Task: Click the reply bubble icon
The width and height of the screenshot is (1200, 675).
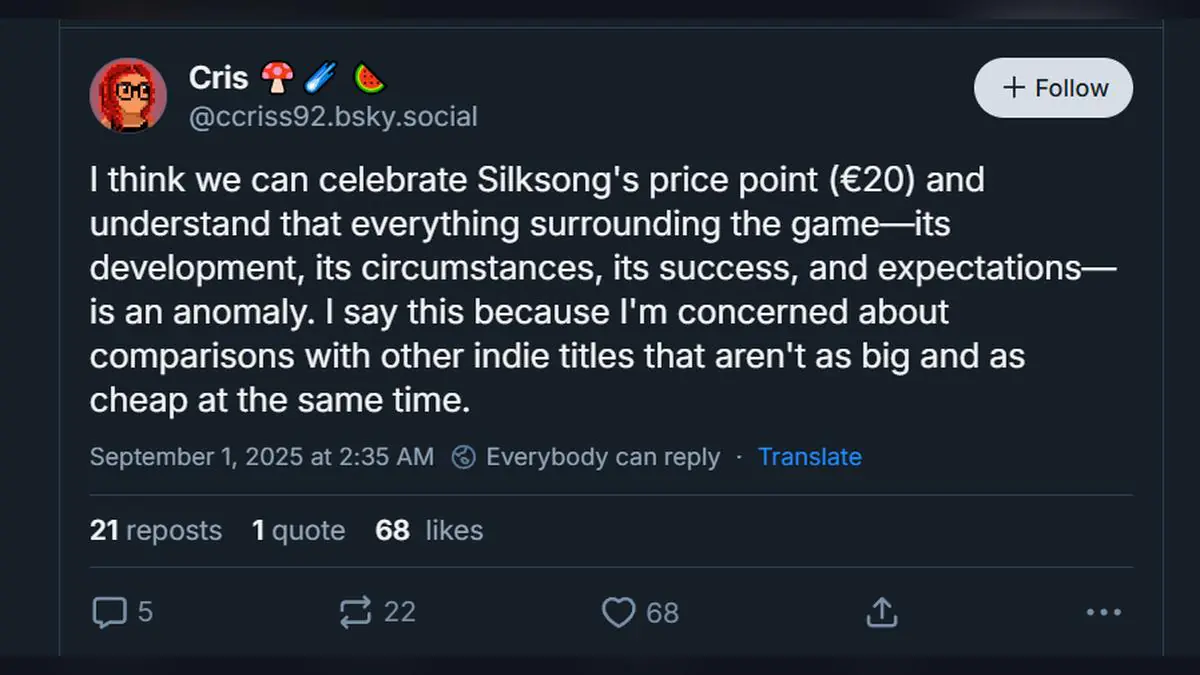Action: pyautogui.click(x=110, y=611)
